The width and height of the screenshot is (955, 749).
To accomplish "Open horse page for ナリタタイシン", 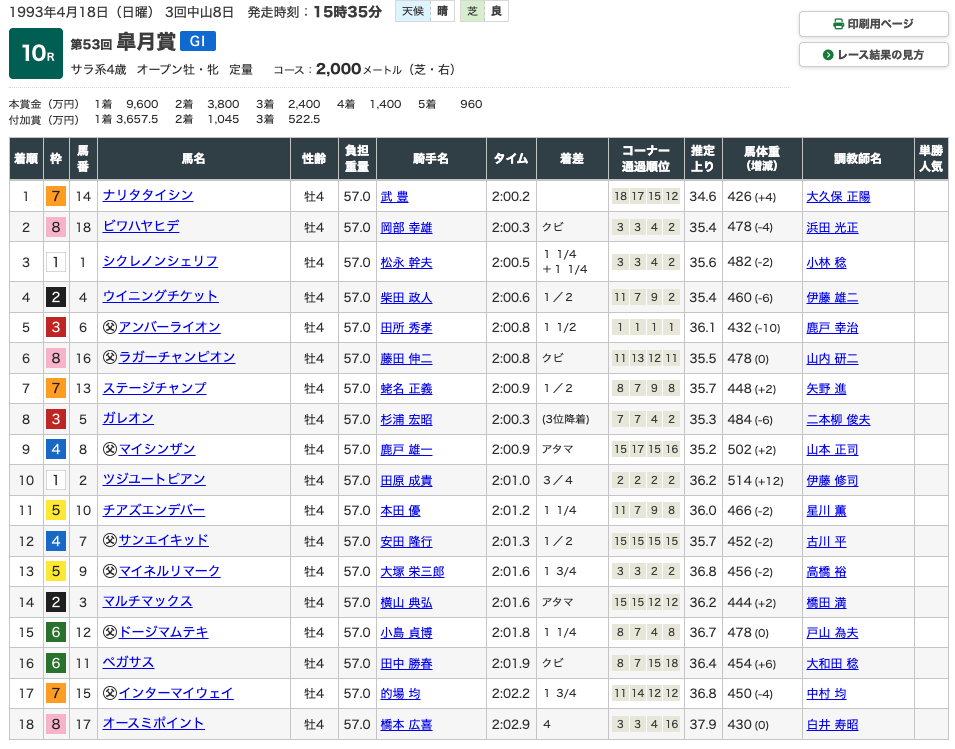I will [x=147, y=196].
